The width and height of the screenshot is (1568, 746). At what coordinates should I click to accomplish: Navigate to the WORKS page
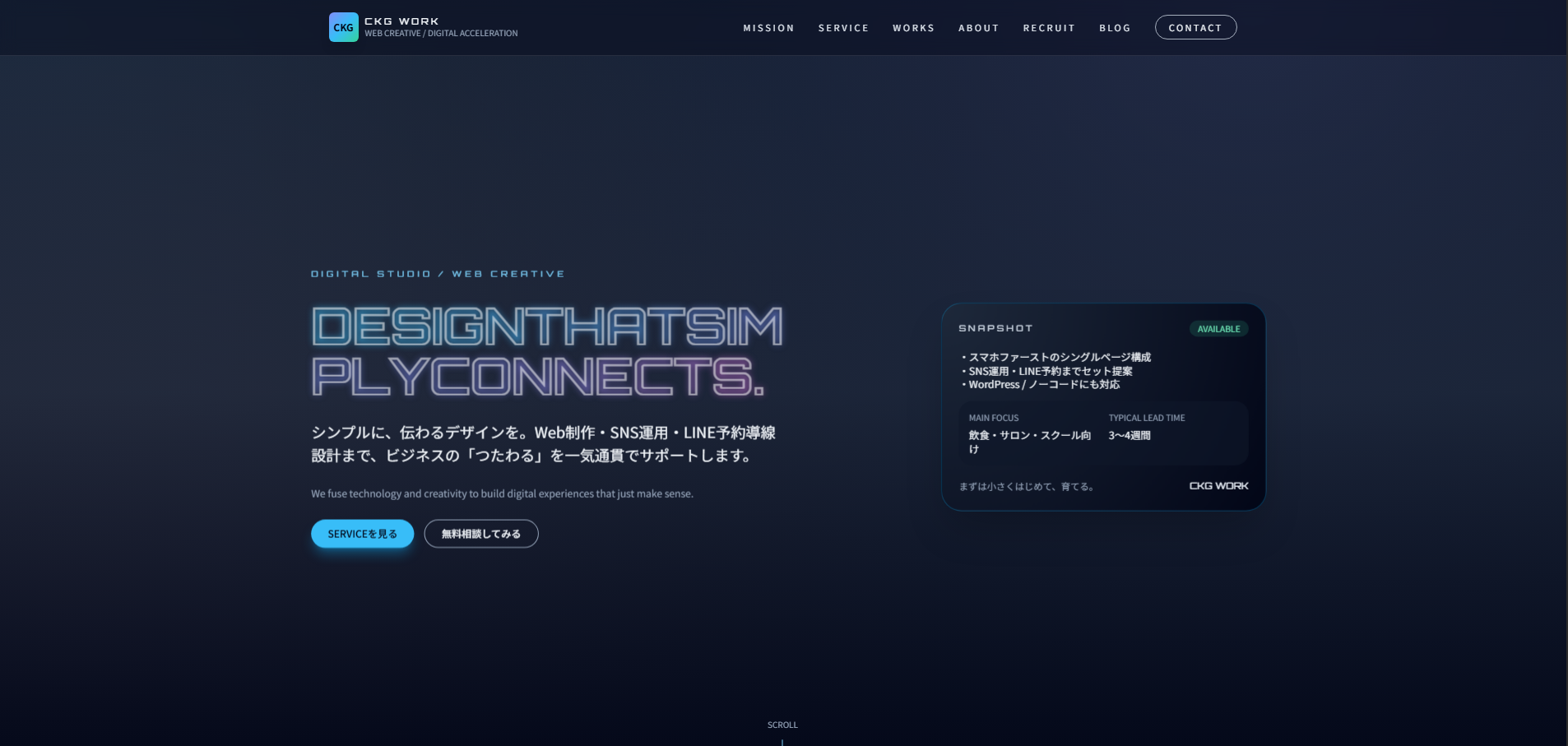click(x=912, y=27)
